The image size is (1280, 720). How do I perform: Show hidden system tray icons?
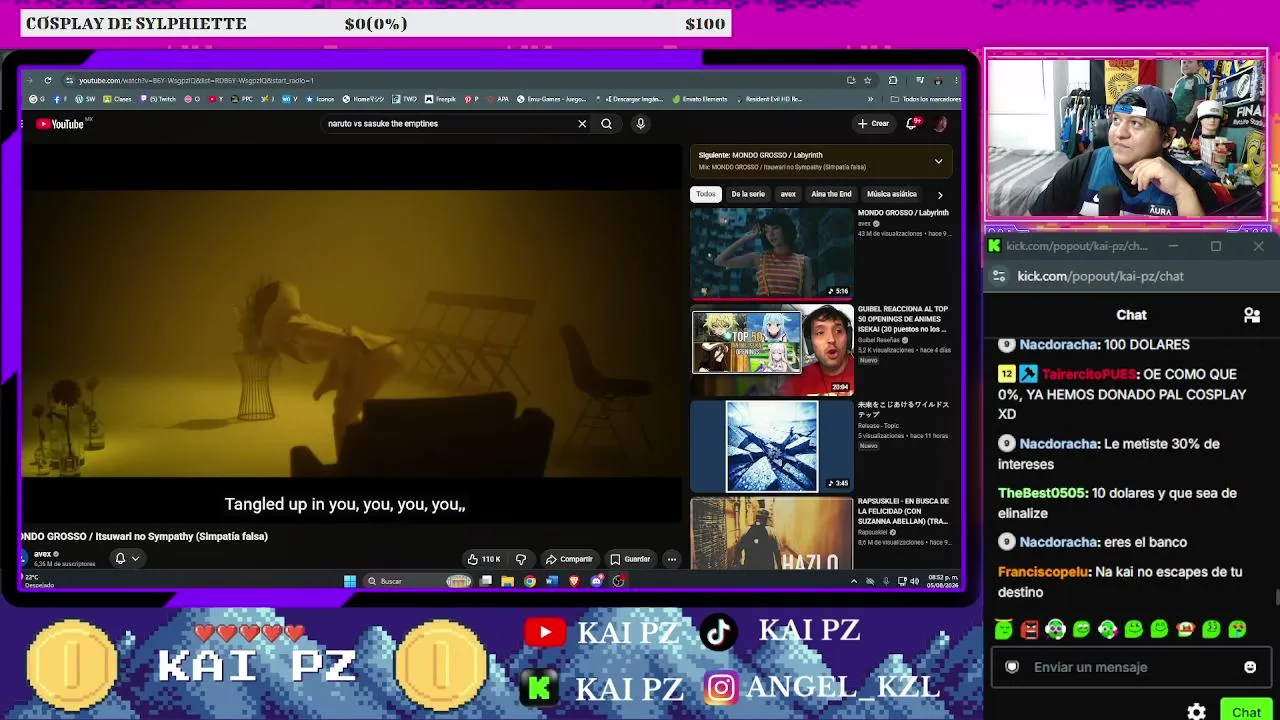(853, 581)
